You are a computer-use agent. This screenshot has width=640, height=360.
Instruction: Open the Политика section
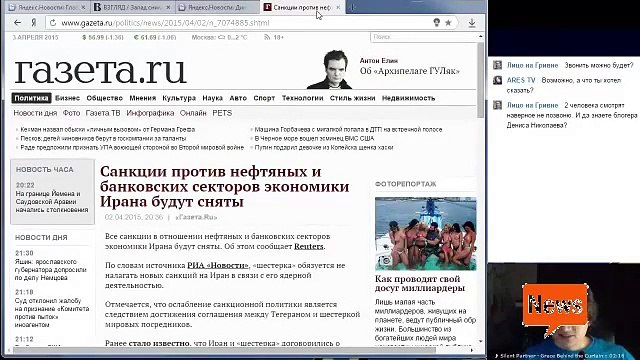point(31,98)
